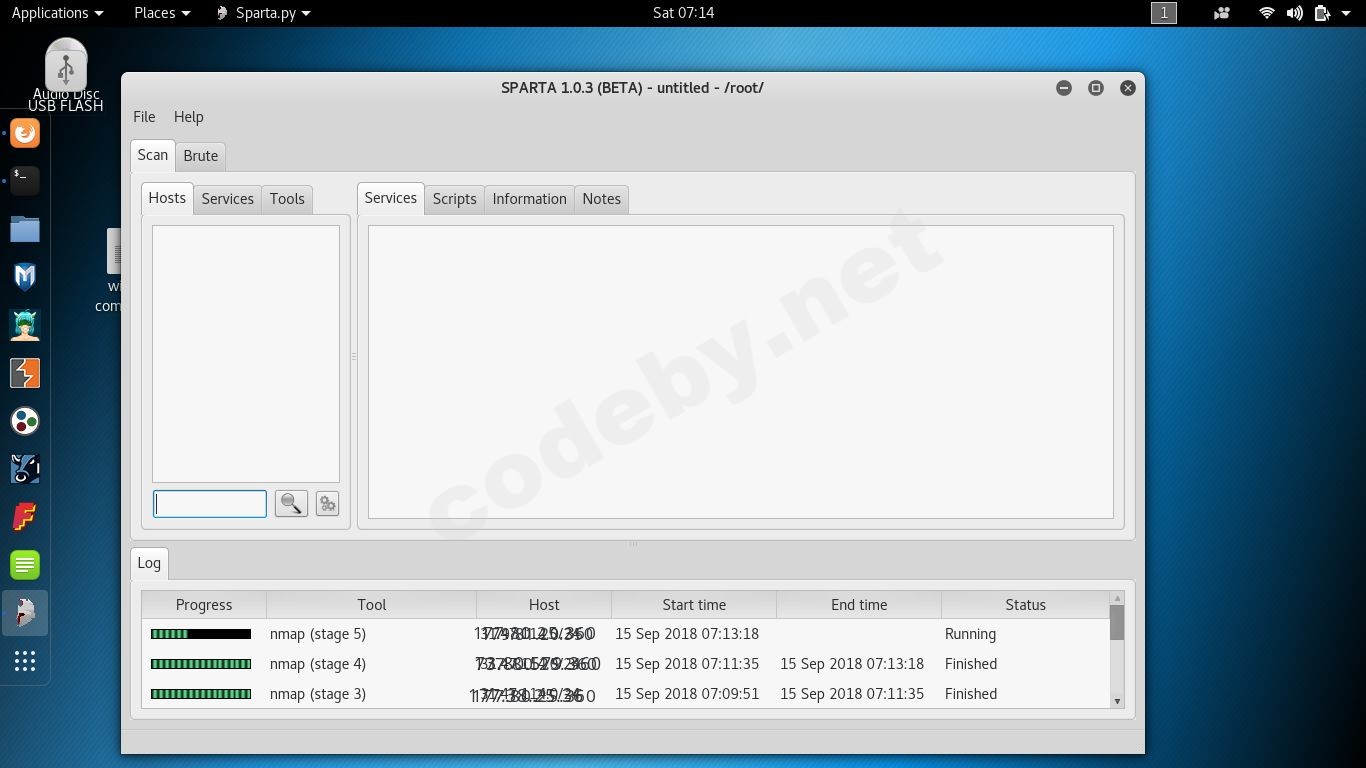Open the gear settings button beside search
The width and height of the screenshot is (1366, 768).
point(327,504)
